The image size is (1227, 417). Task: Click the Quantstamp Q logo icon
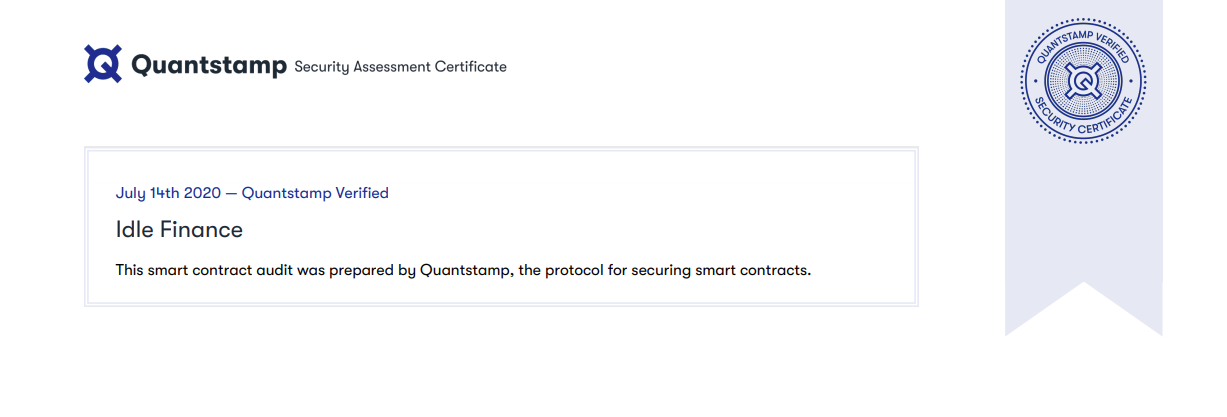click(103, 64)
